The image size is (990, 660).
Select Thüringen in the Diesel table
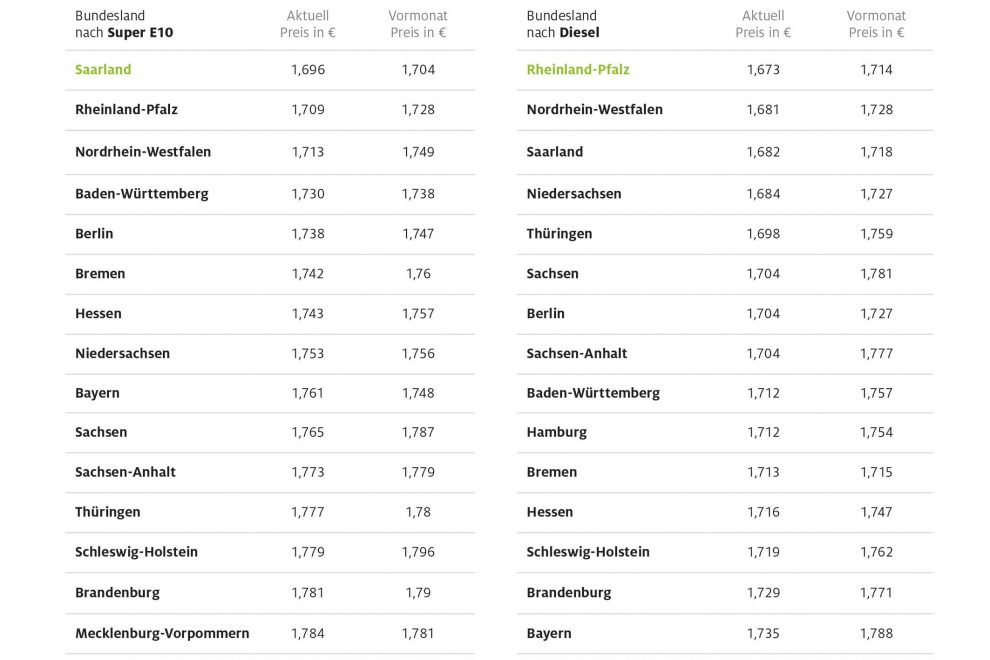point(559,234)
